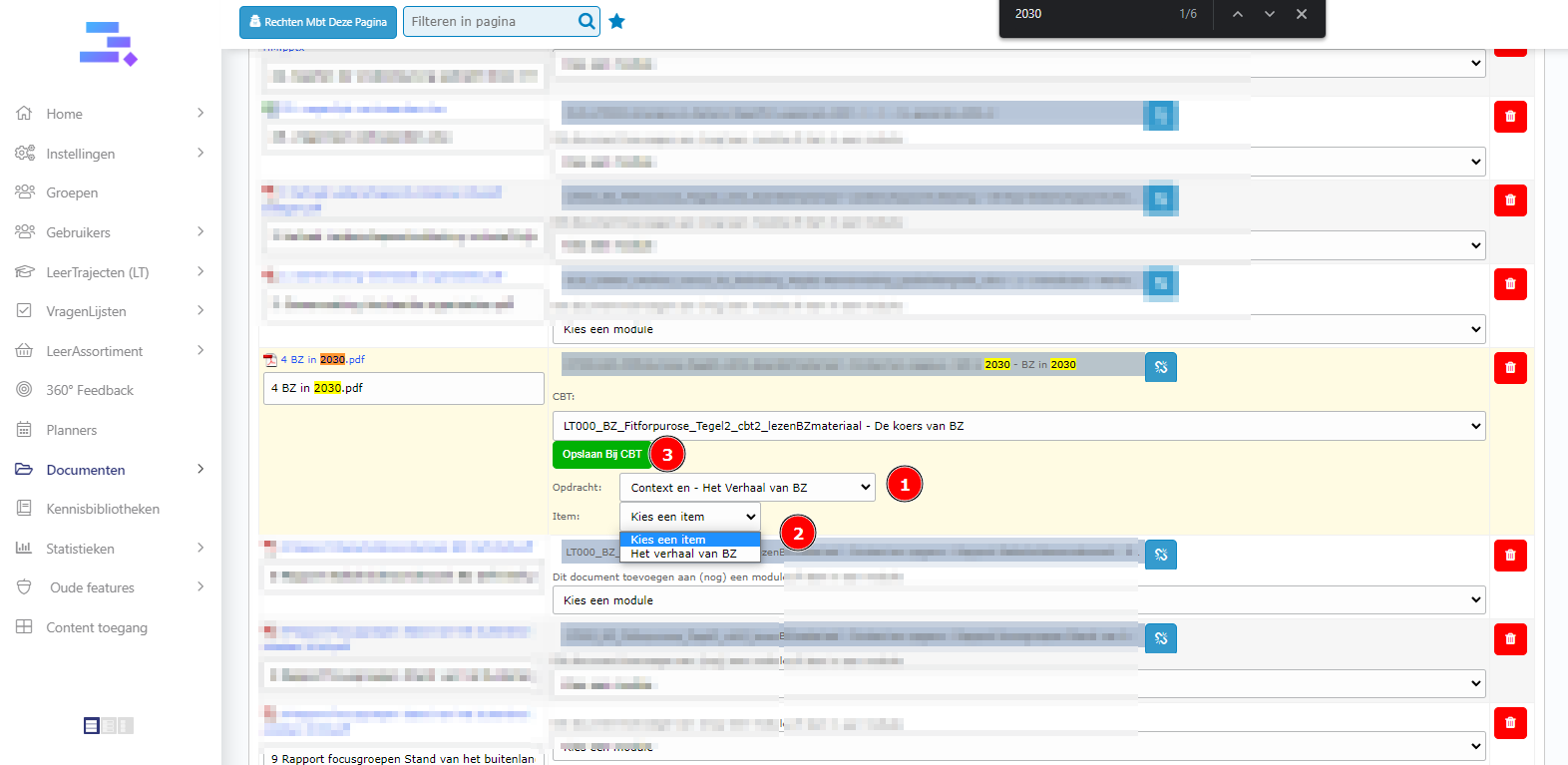Click the Filteren in pagina field
The height and width of the screenshot is (765, 1568).
[489, 22]
